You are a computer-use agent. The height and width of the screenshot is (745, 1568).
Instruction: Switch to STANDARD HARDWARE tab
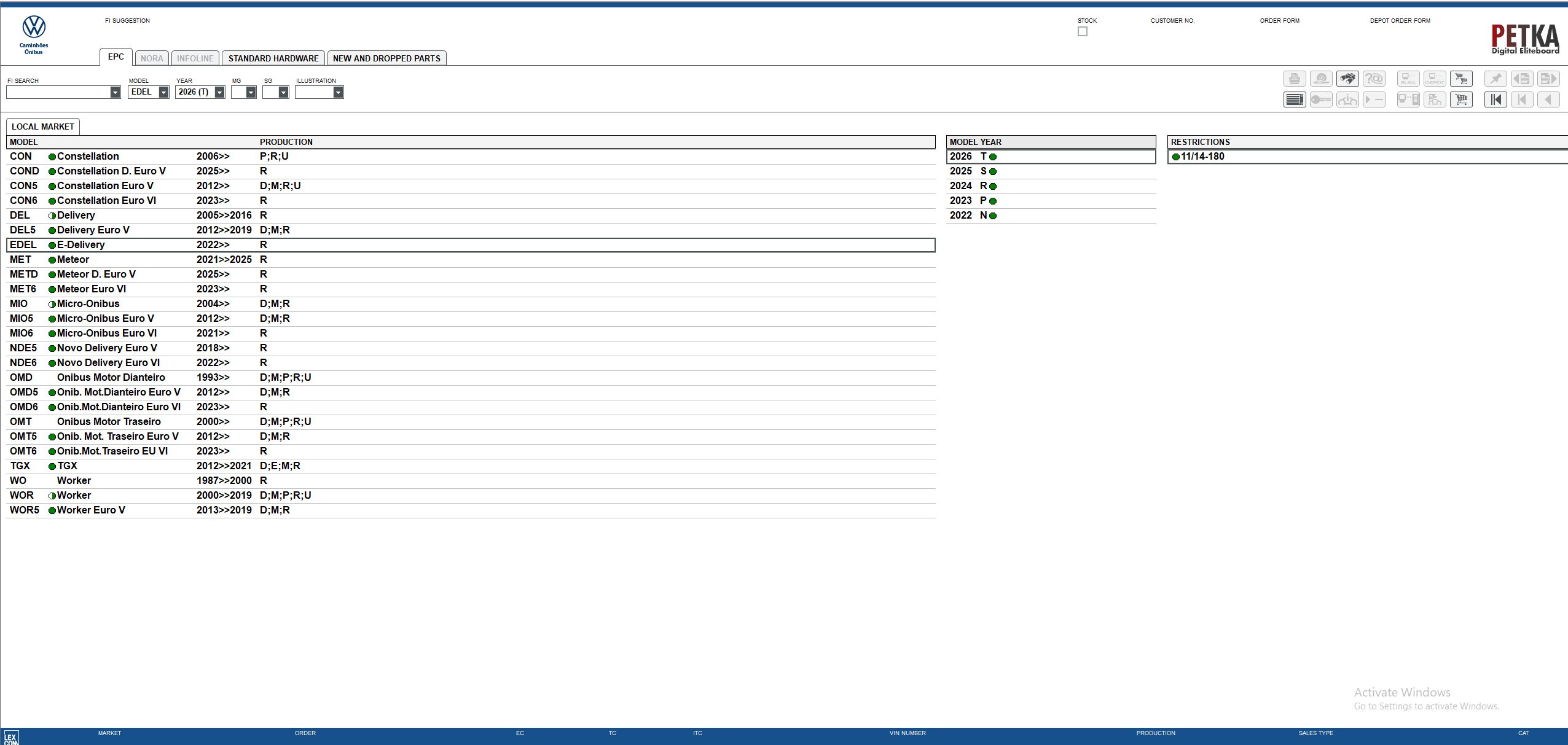(x=273, y=58)
